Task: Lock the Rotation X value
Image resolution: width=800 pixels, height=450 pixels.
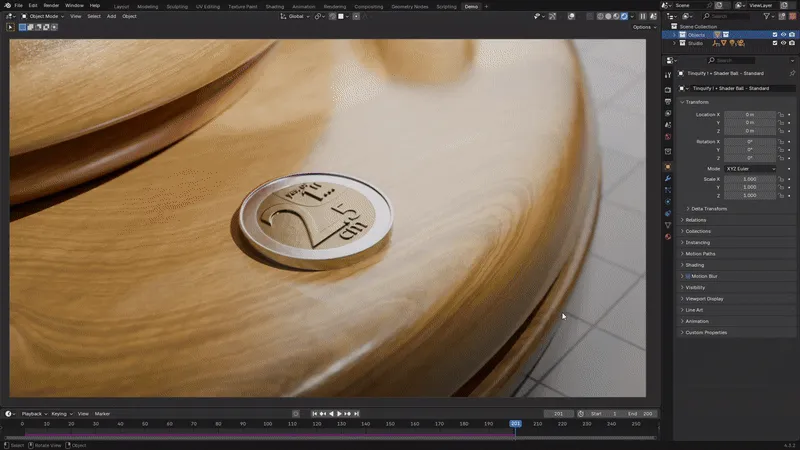Action: pyautogui.click(x=781, y=142)
